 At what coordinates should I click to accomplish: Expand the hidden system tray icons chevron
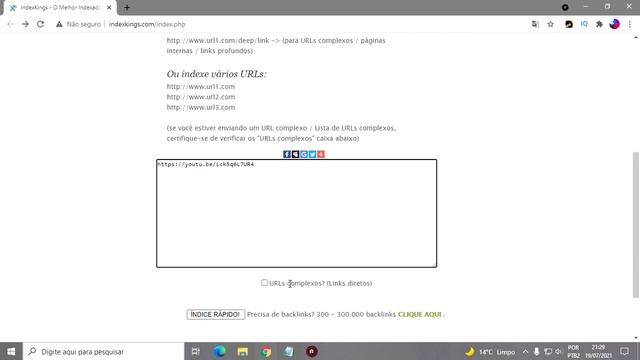(x=525, y=351)
